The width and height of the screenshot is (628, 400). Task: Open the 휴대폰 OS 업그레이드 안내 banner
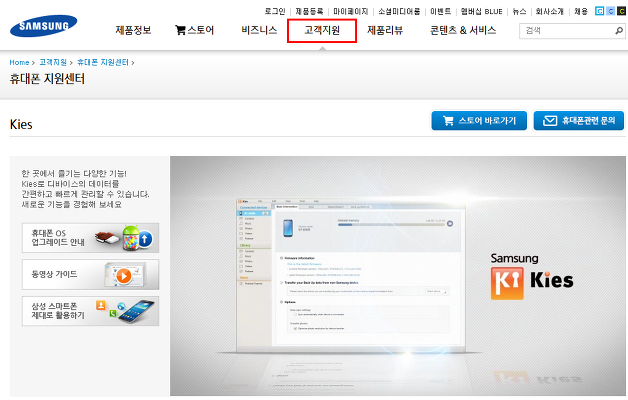pos(91,238)
